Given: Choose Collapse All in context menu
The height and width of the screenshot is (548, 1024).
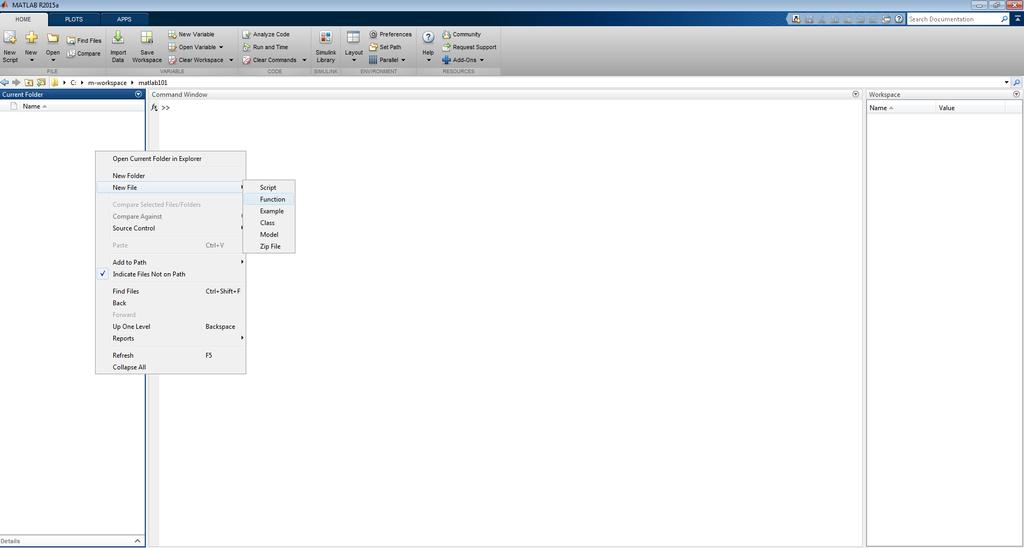Looking at the screenshot, I should pyautogui.click(x=170, y=367).
